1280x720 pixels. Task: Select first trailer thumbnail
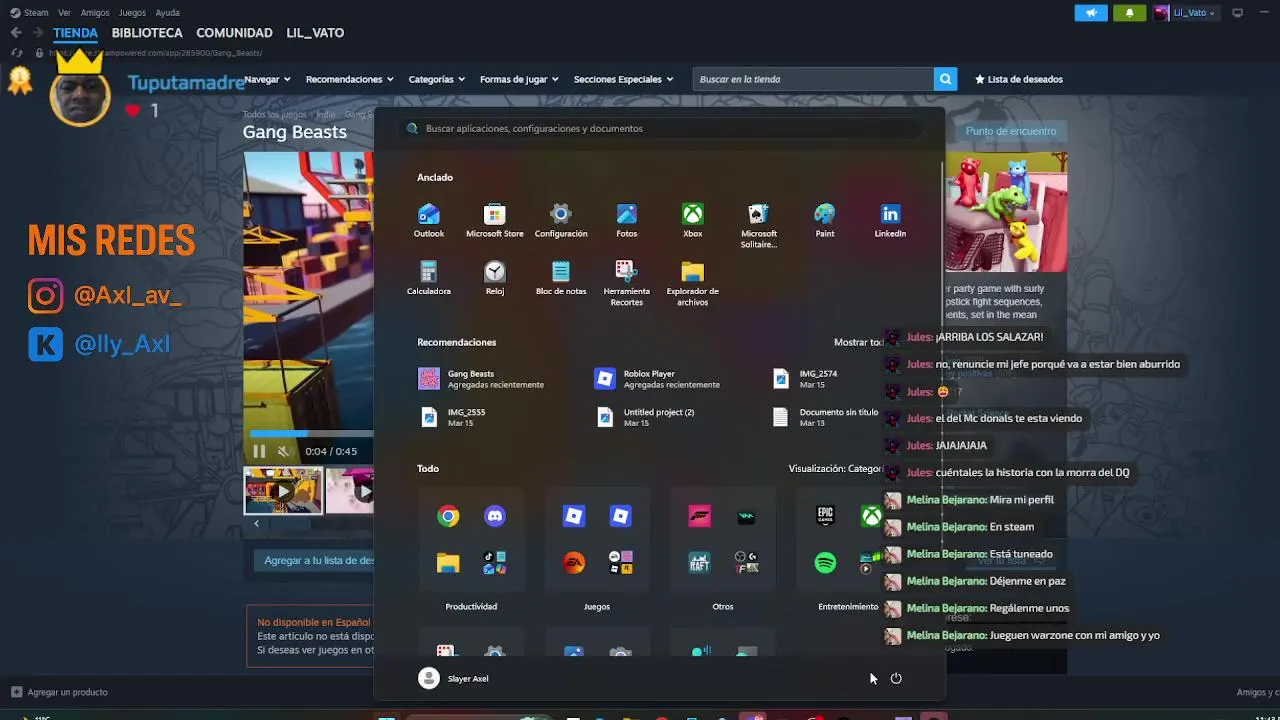click(284, 491)
